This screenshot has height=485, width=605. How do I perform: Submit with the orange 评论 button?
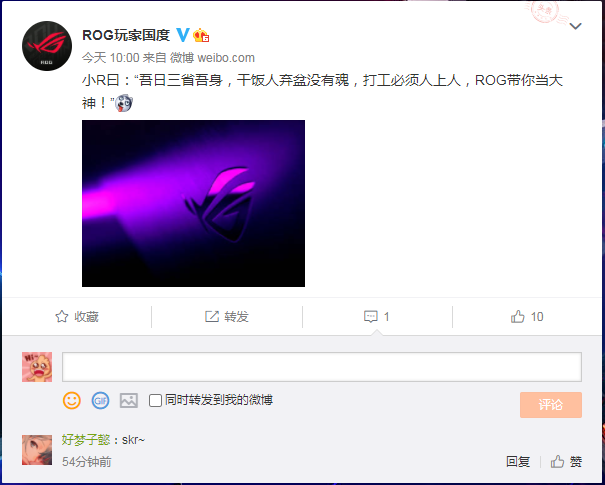coord(551,405)
